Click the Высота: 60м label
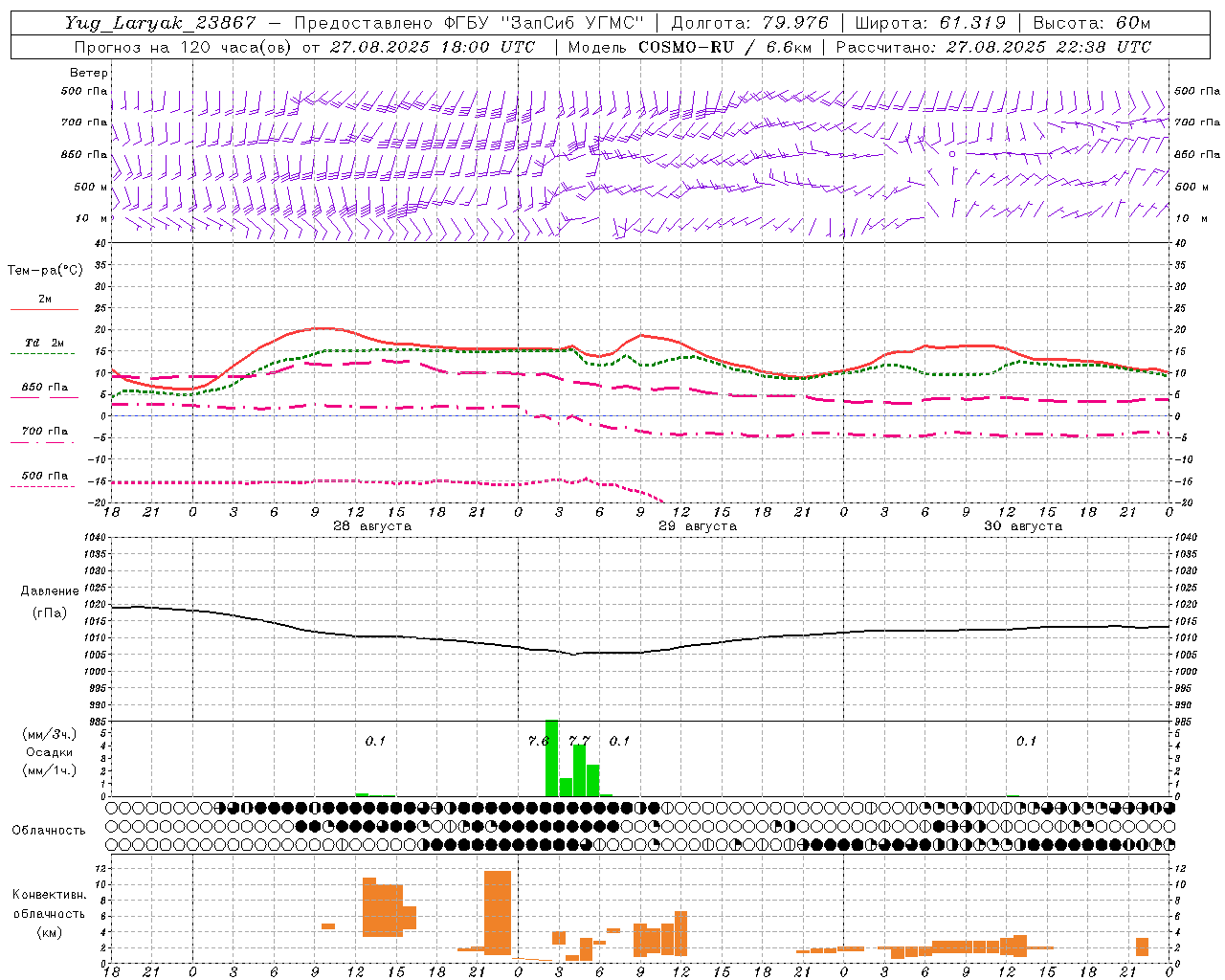Screen dimensions: 1225x980 [1091, 23]
